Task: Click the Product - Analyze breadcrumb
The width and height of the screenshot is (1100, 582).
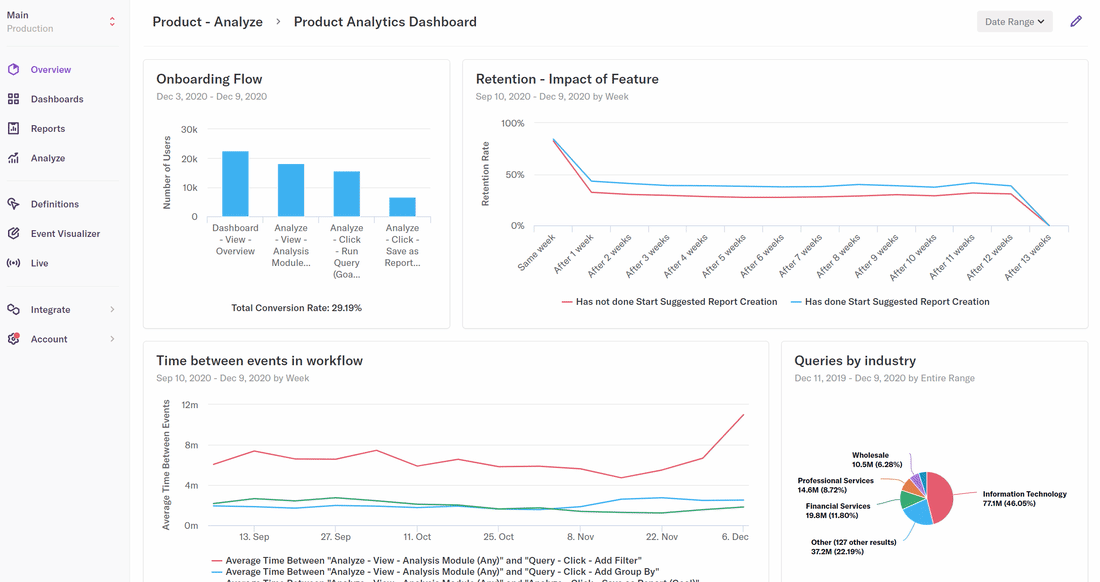Action: pos(208,22)
